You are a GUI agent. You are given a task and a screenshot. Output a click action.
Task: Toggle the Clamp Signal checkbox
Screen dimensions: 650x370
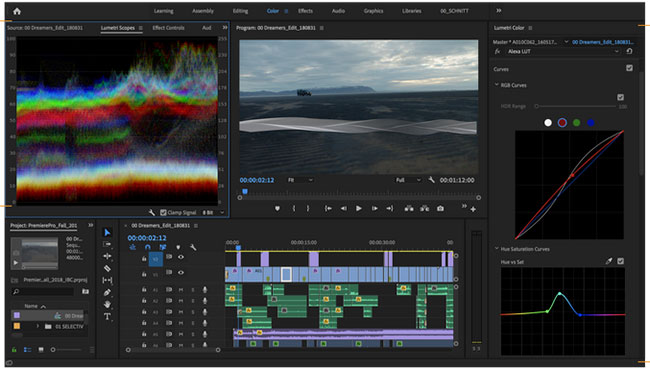tap(163, 212)
